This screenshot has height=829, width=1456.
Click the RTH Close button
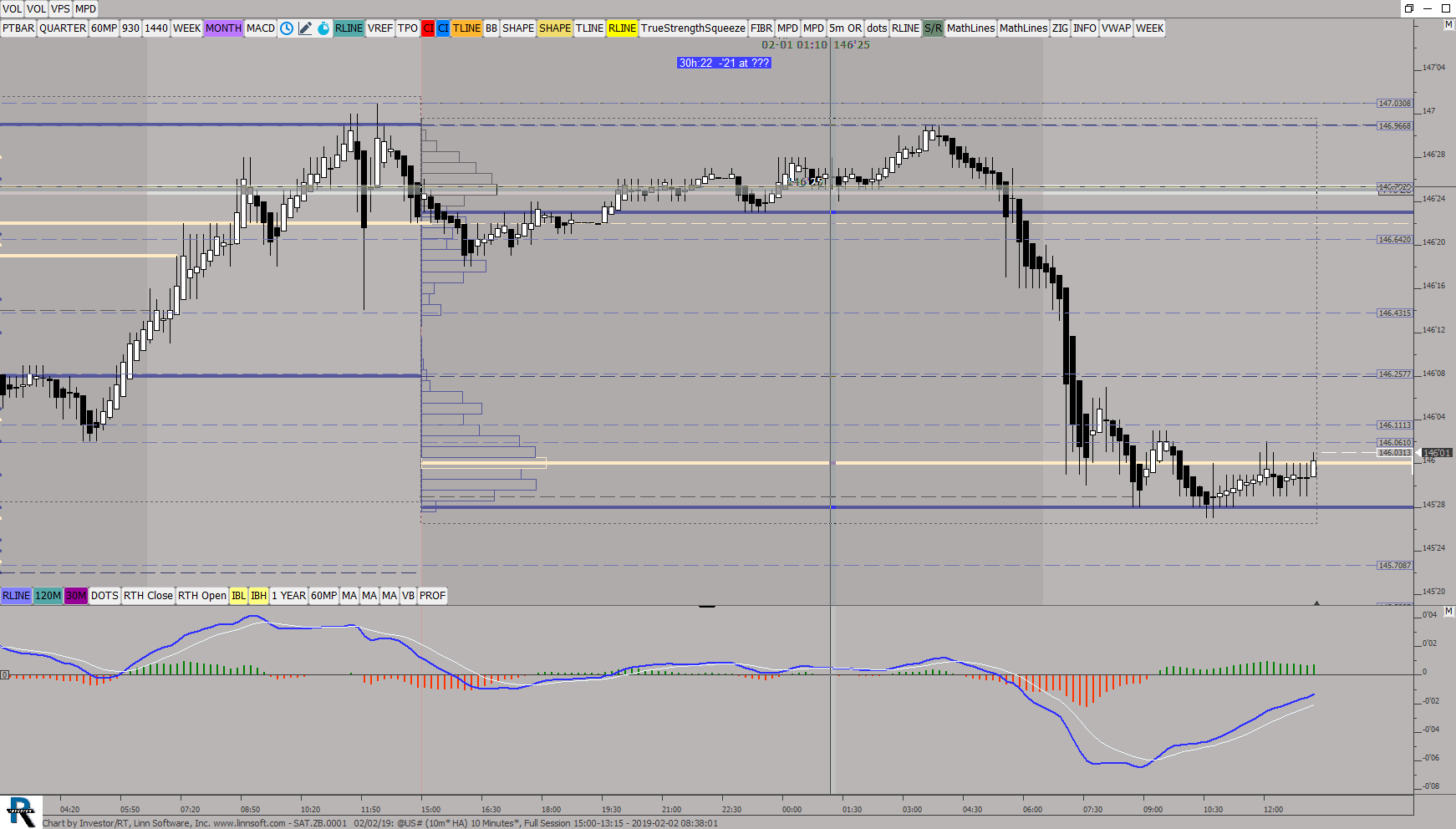[148, 596]
